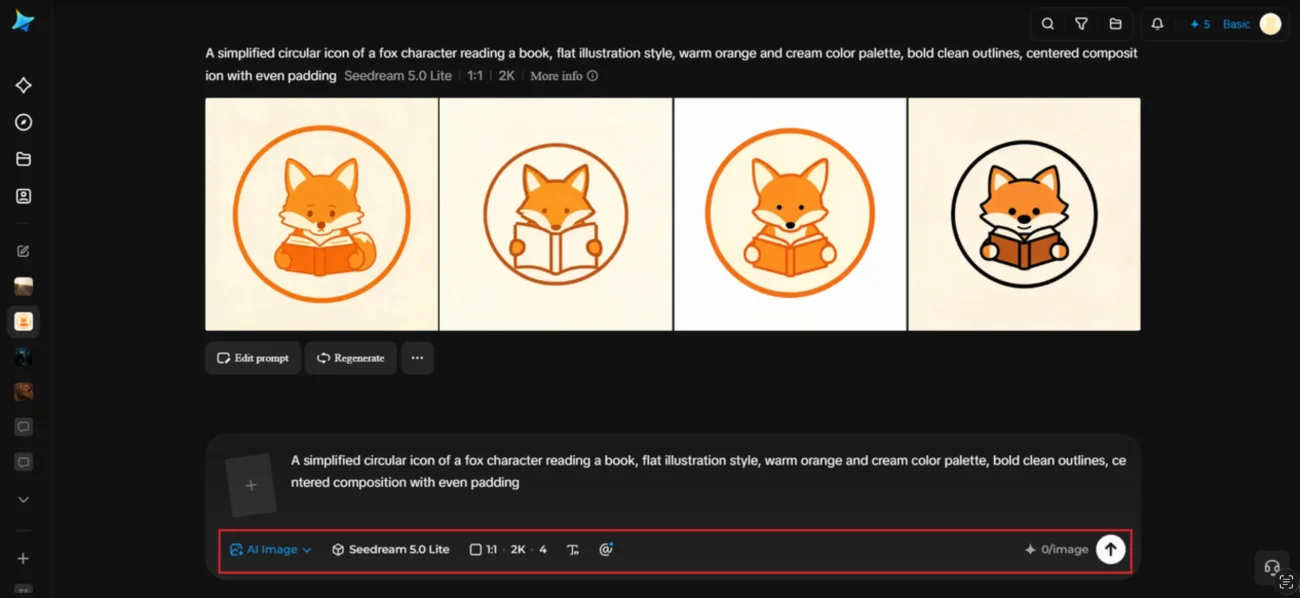Open the Seedream 5.0 Lite model selector

(x=391, y=549)
